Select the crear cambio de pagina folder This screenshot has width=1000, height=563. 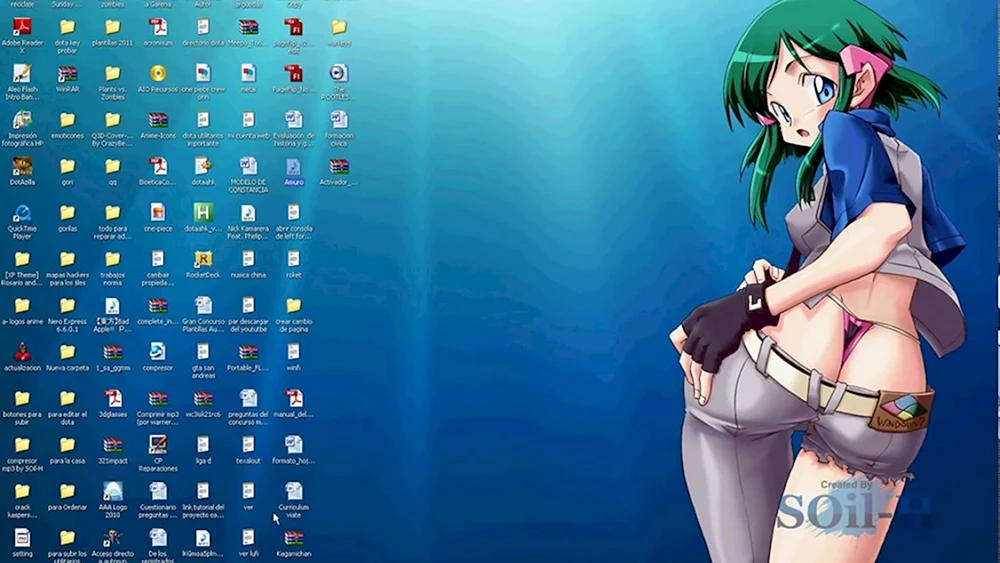click(x=294, y=306)
